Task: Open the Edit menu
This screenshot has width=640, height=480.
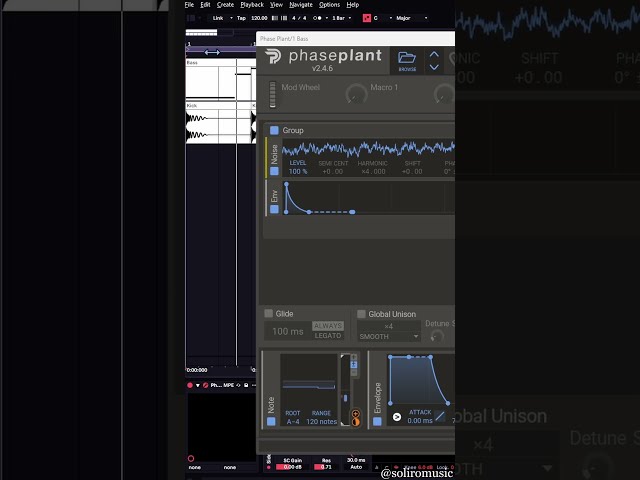Action: click(205, 4)
